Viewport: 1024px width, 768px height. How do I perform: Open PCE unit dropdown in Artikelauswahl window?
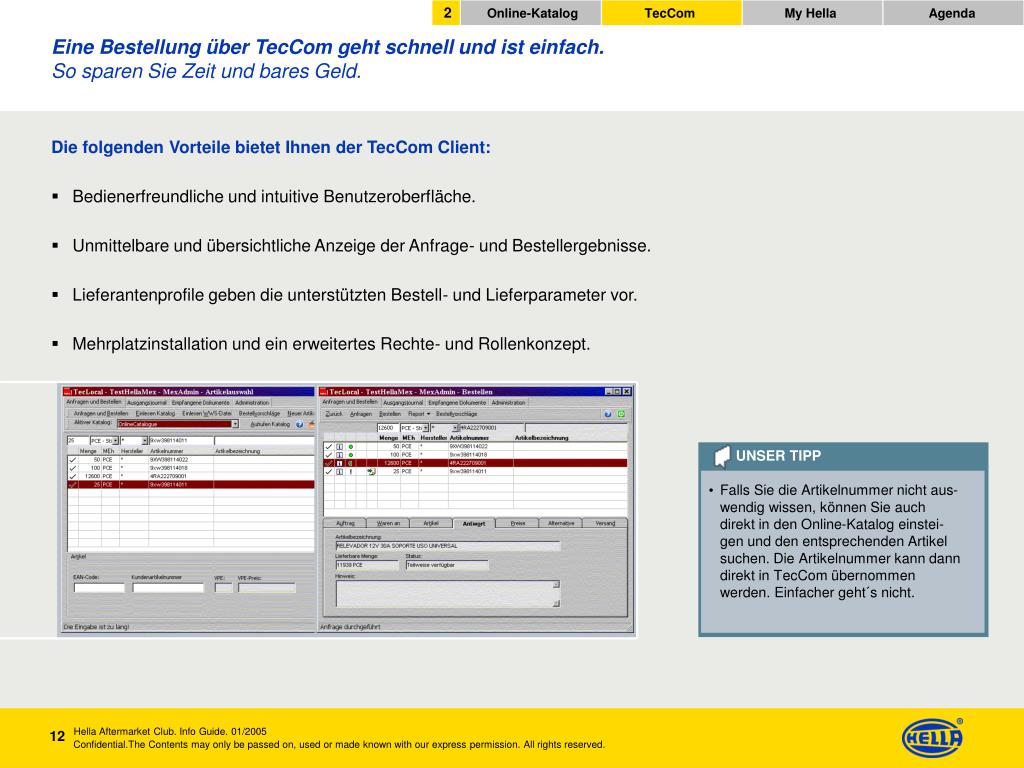pyautogui.click(x=116, y=441)
